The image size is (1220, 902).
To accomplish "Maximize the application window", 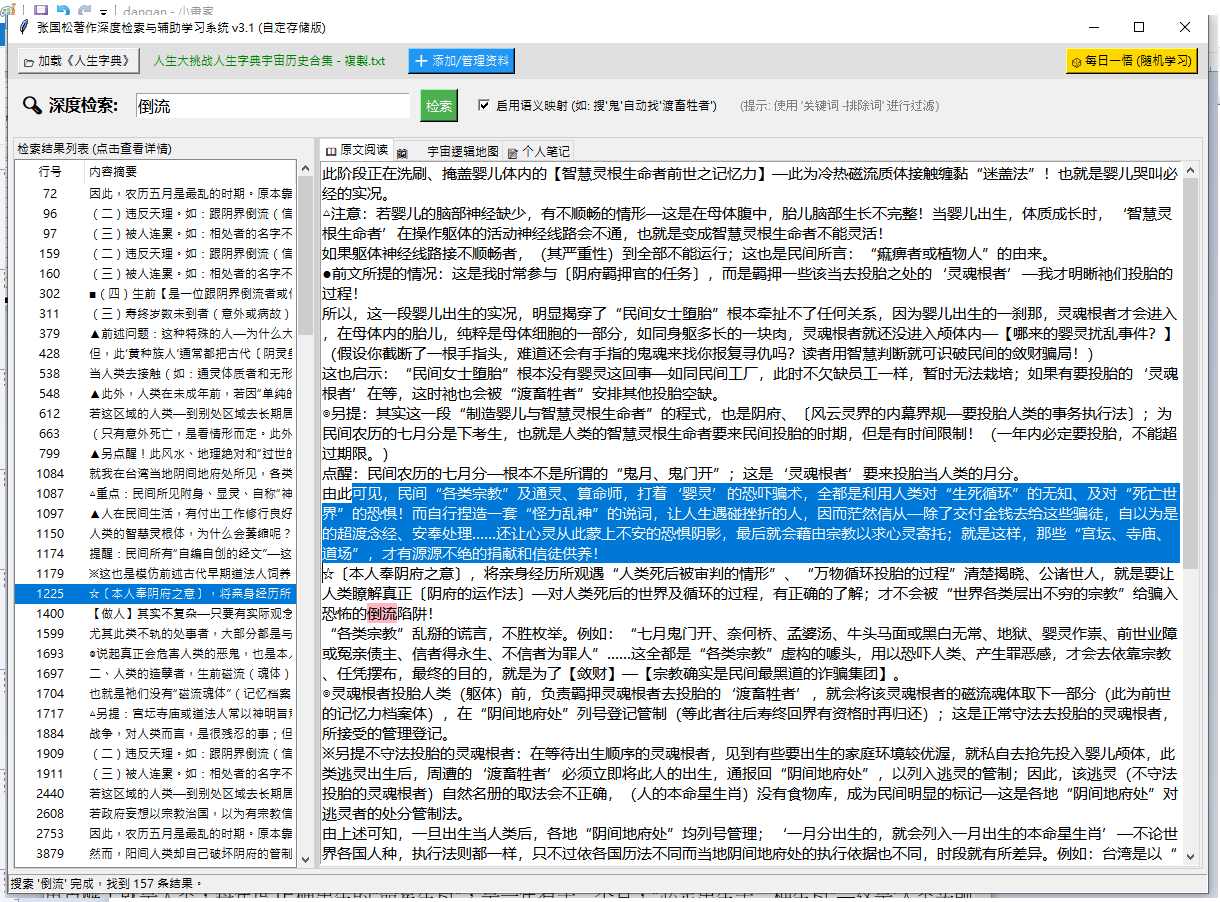I will 1139,27.
